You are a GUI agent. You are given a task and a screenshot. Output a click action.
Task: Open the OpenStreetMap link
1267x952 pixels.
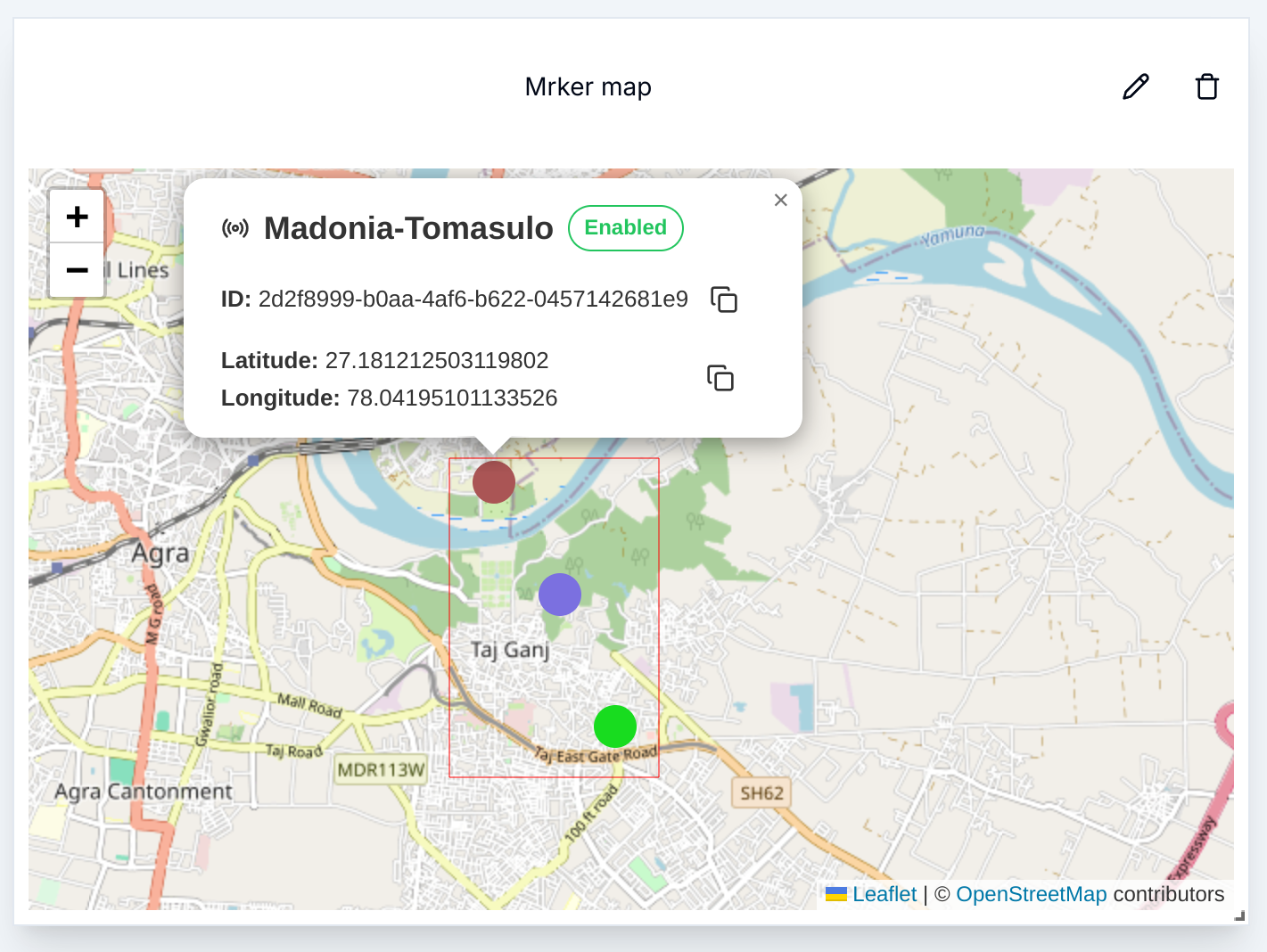[1032, 894]
